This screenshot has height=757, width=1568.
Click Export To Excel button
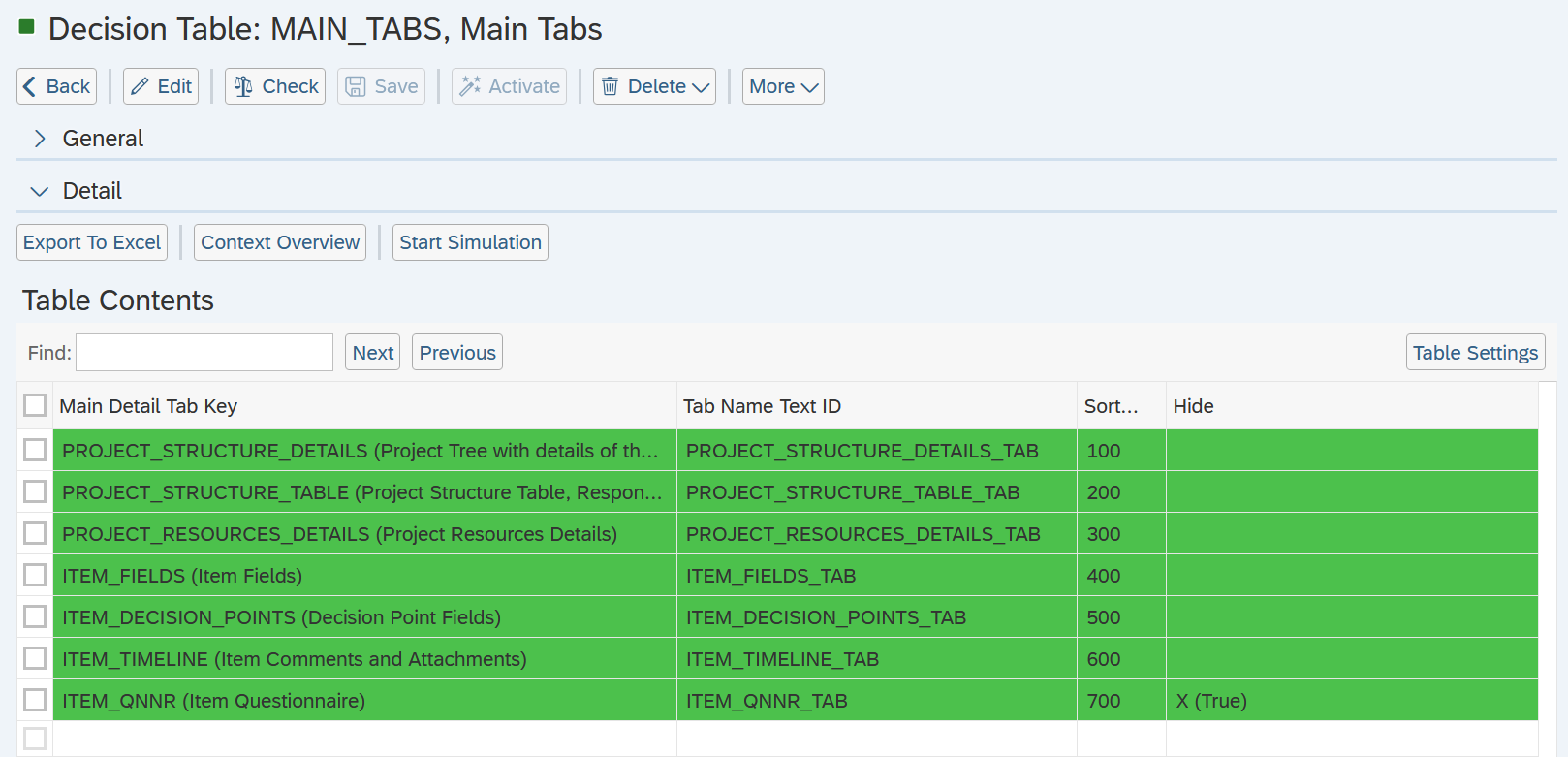92,242
